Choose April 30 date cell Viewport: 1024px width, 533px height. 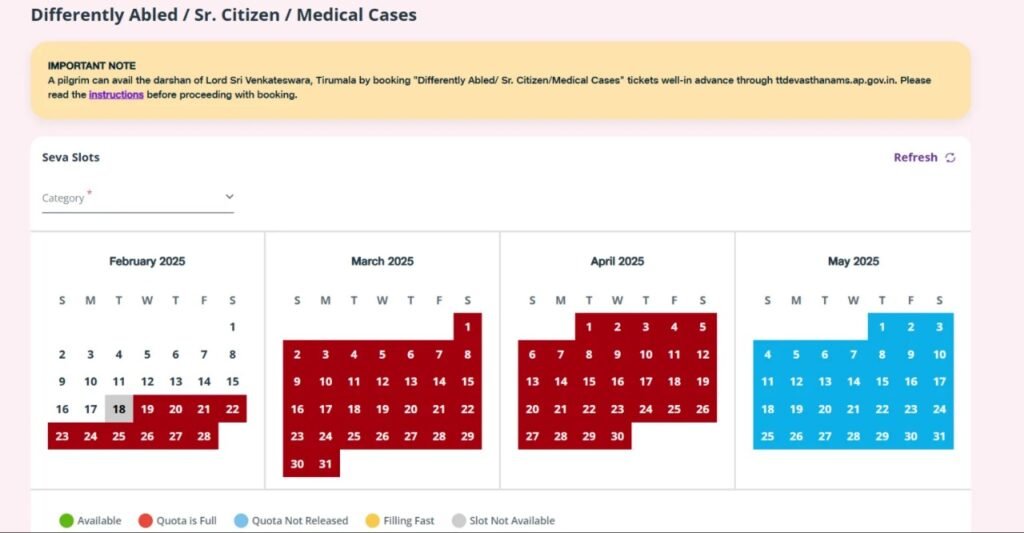(617, 436)
